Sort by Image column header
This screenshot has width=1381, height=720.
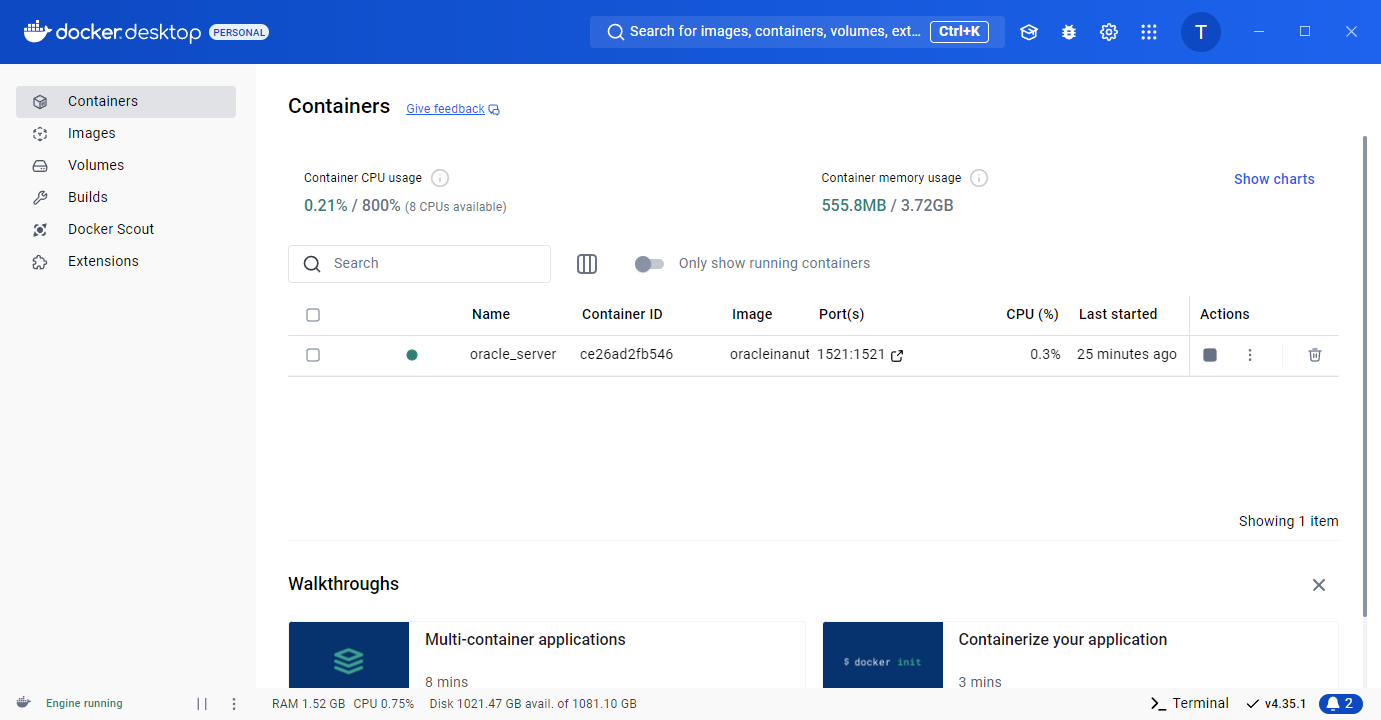click(x=752, y=315)
